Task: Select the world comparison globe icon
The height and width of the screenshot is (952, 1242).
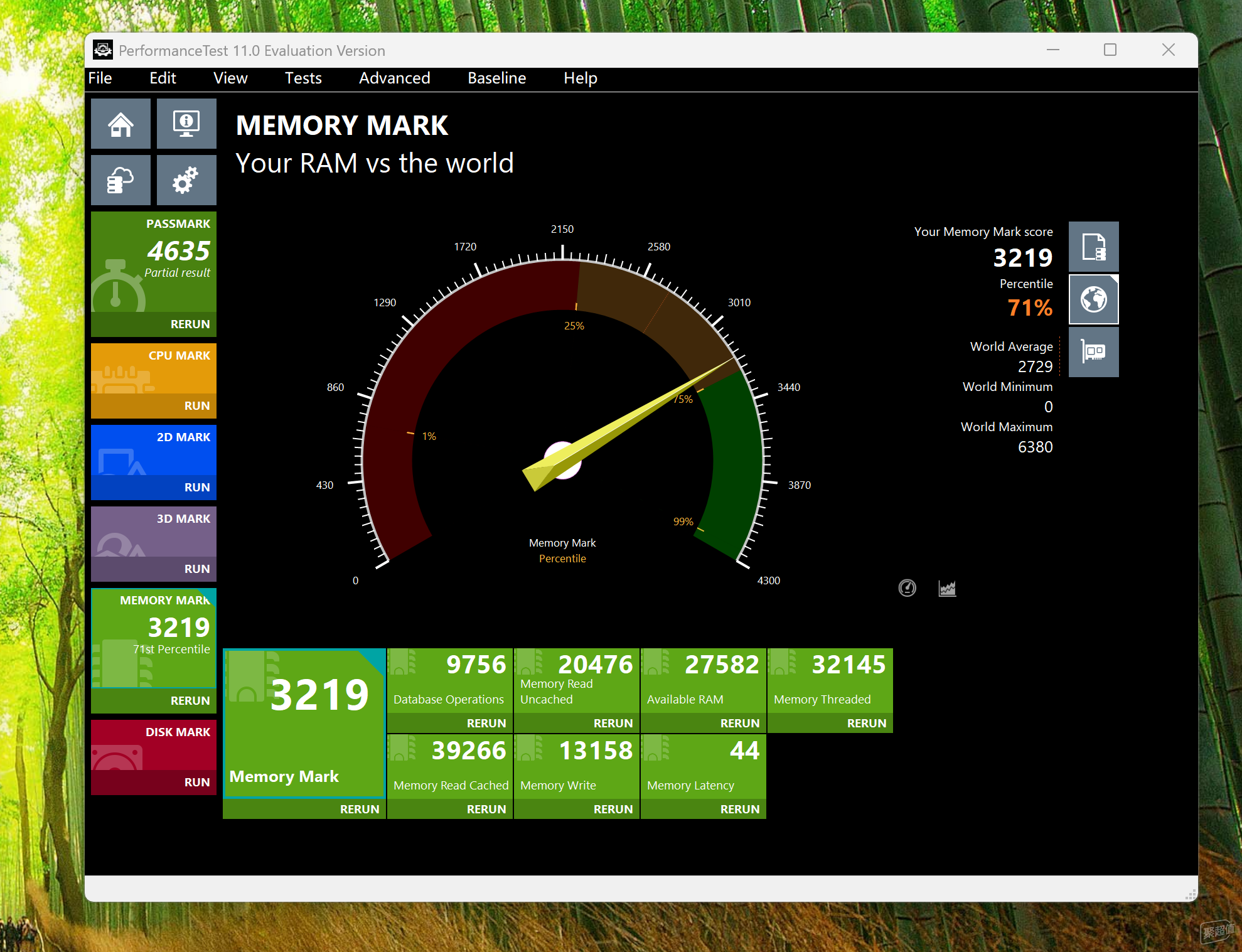Action: 1093,299
